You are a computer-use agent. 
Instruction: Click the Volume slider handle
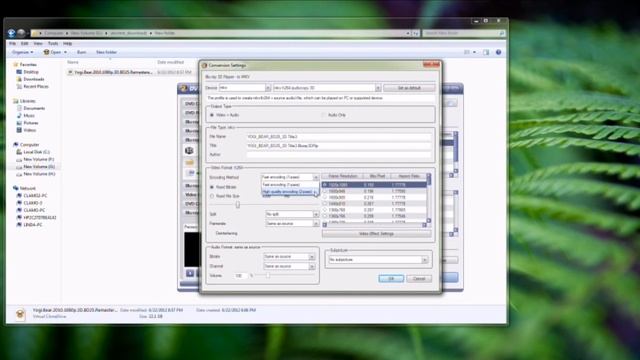(268, 276)
